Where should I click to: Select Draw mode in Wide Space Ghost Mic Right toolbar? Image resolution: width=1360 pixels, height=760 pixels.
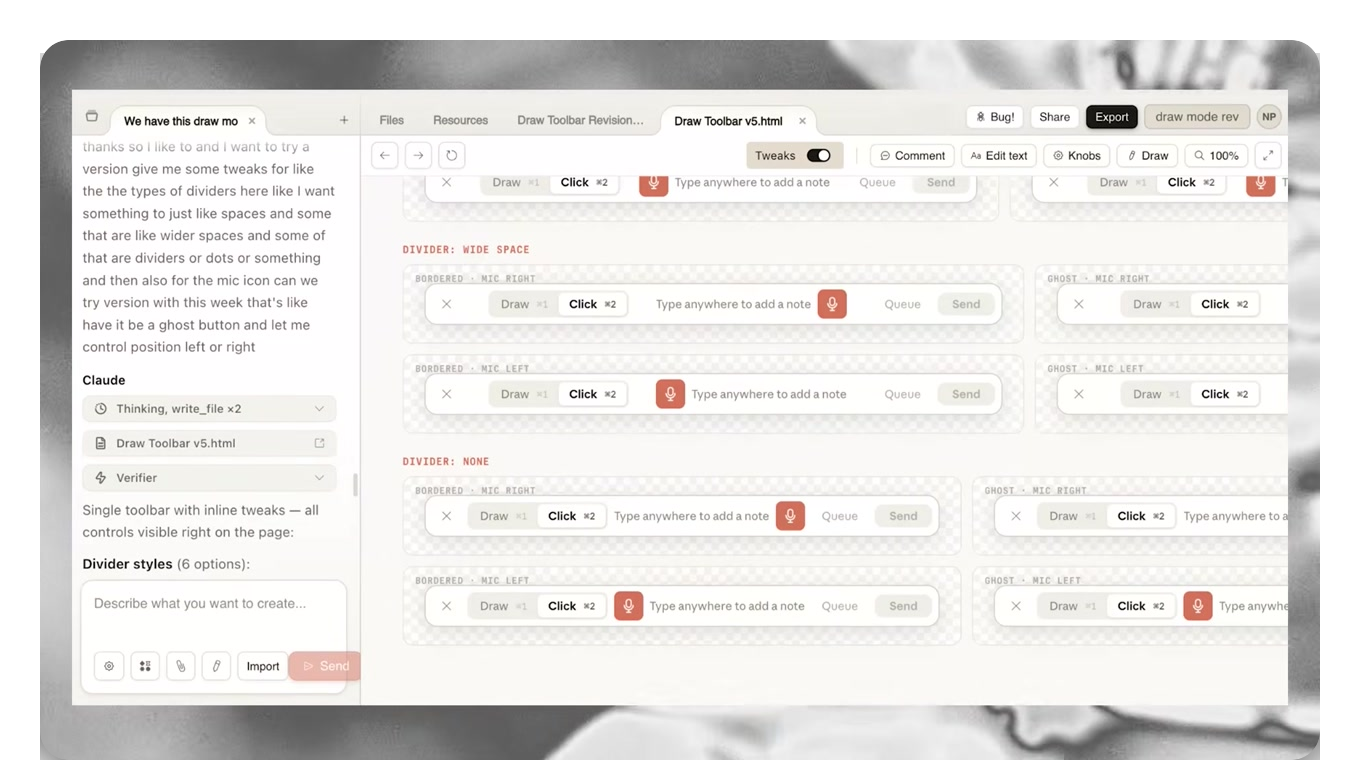pos(1156,304)
